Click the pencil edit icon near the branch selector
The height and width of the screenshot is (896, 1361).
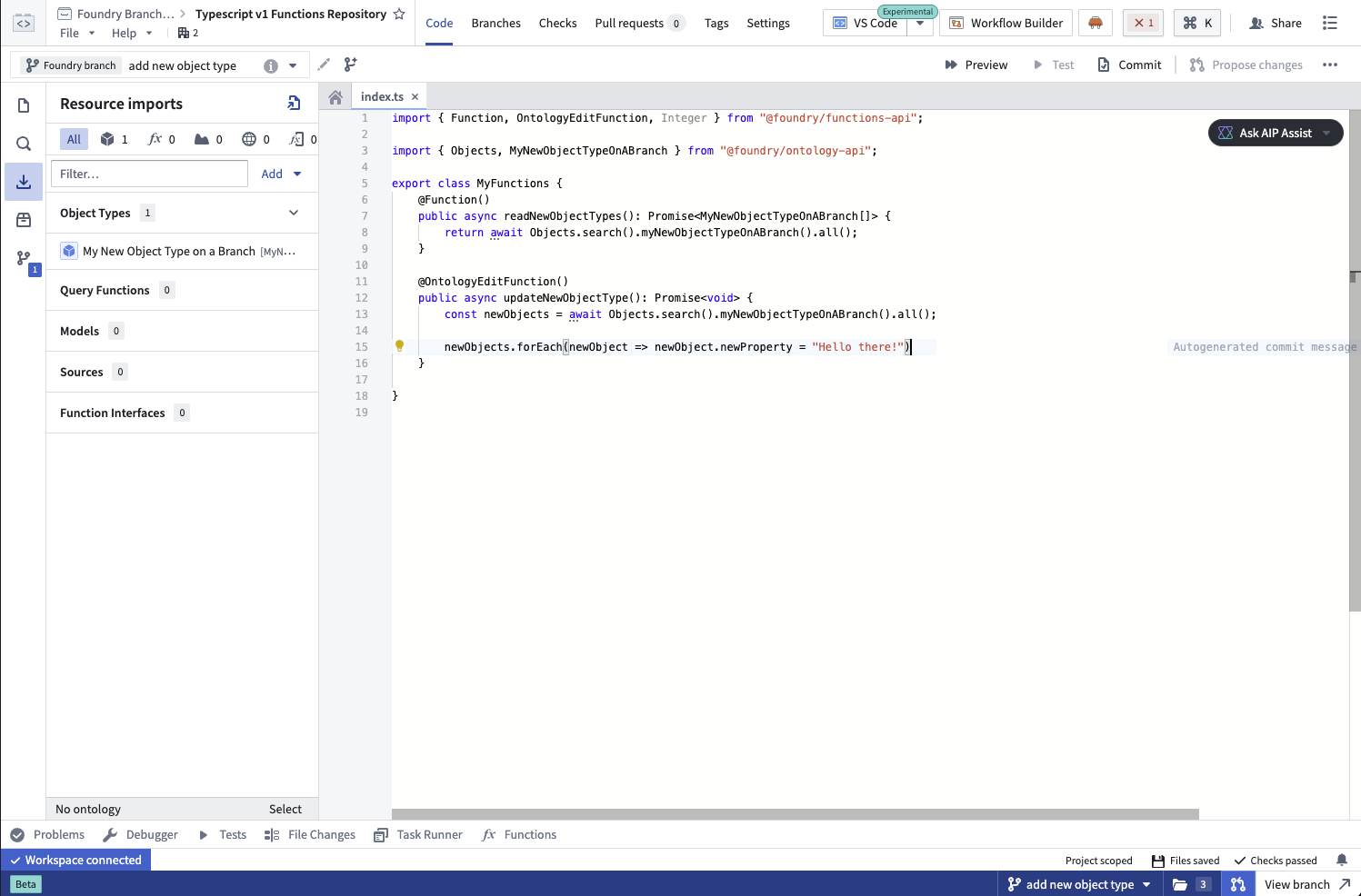pyautogui.click(x=323, y=65)
